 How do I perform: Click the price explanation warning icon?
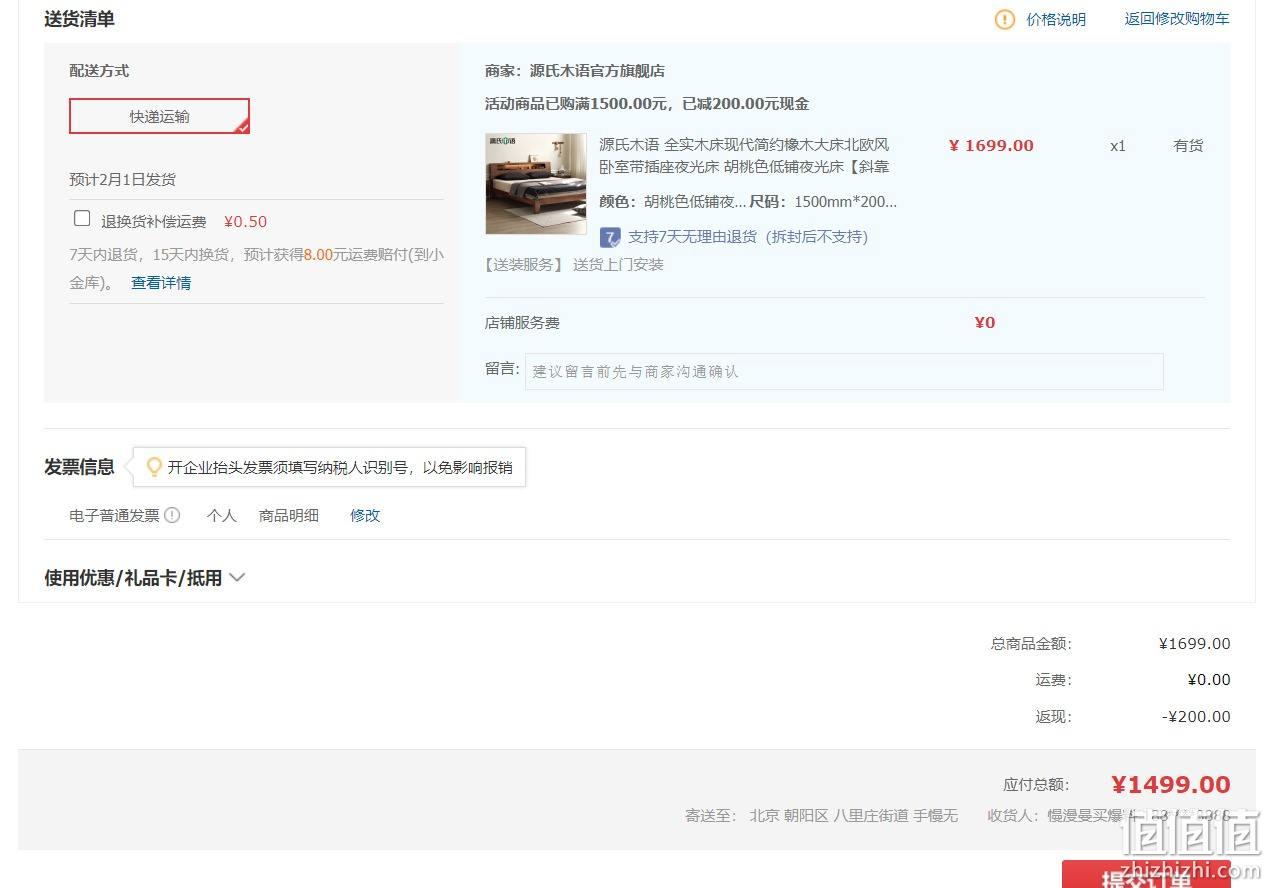[x=1005, y=19]
